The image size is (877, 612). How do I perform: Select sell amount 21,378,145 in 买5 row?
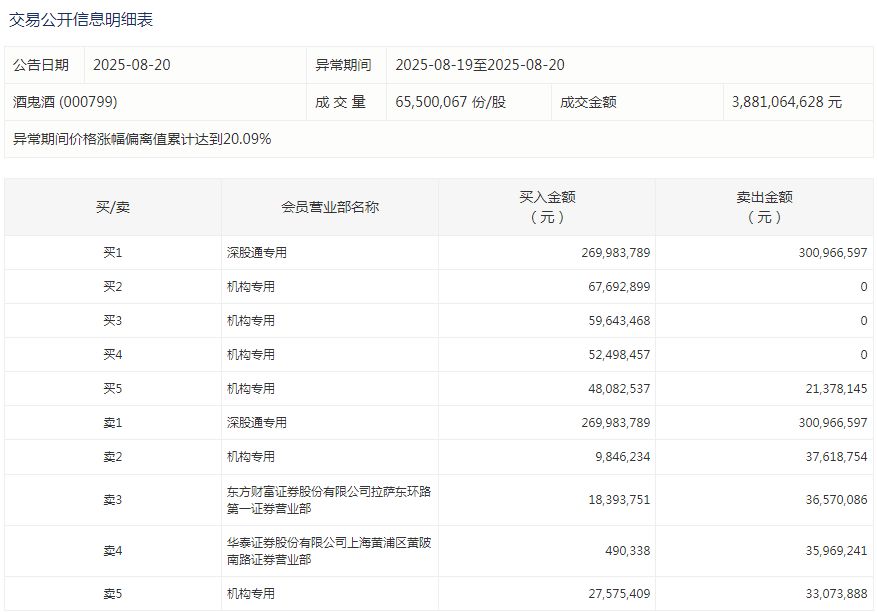tap(836, 389)
